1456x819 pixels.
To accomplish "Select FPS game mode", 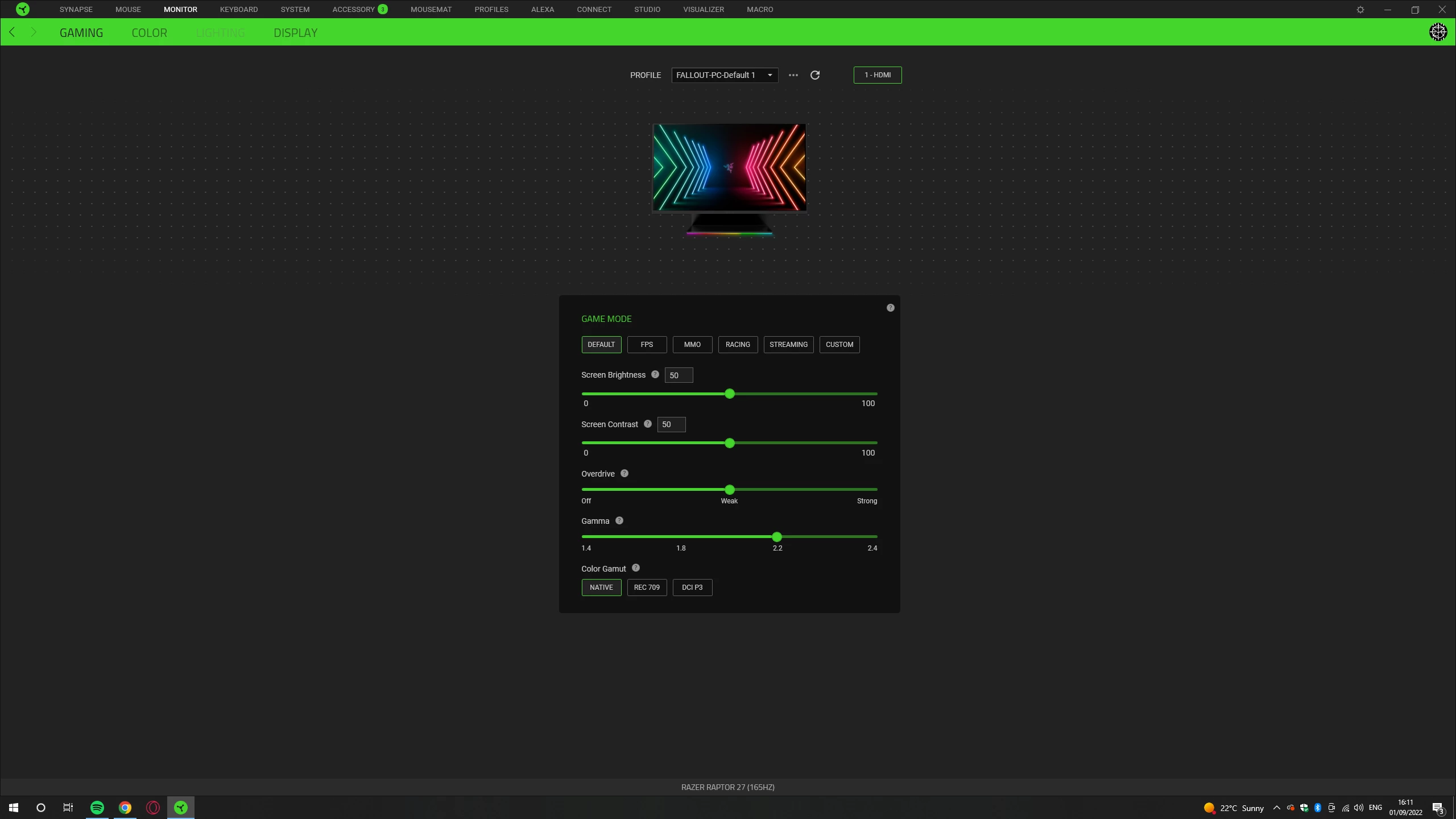I will pyautogui.click(x=647, y=345).
